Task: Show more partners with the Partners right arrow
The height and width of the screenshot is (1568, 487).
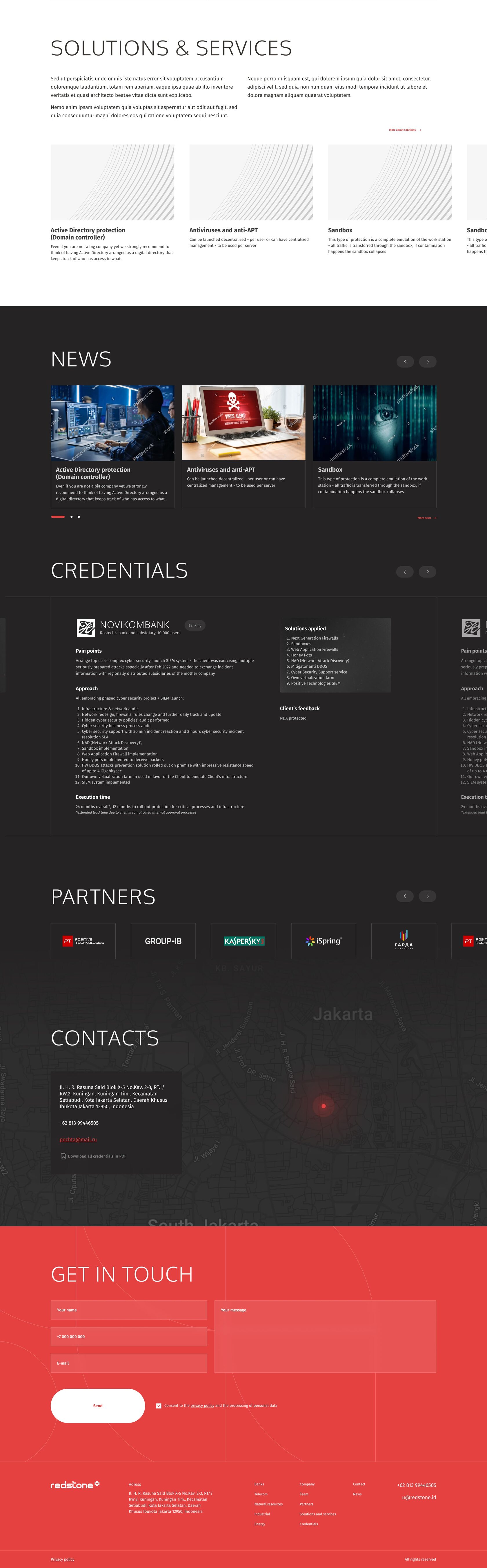Action: 428,896
